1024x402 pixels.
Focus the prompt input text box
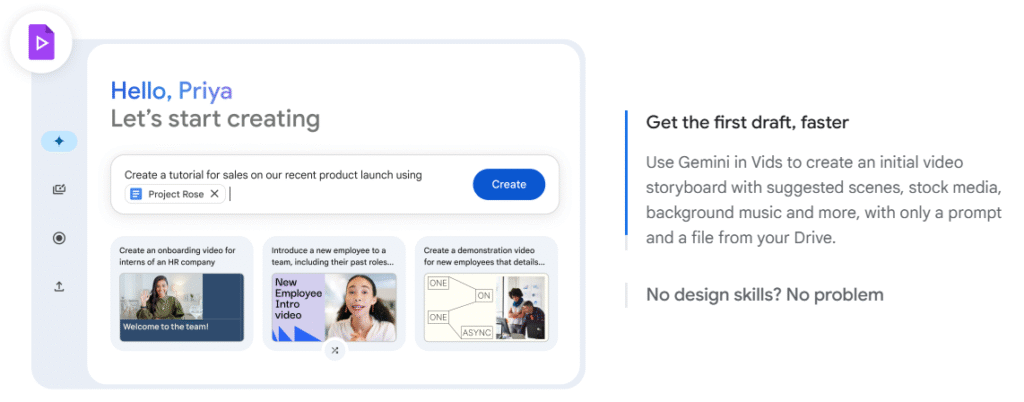click(x=335, y=185)
